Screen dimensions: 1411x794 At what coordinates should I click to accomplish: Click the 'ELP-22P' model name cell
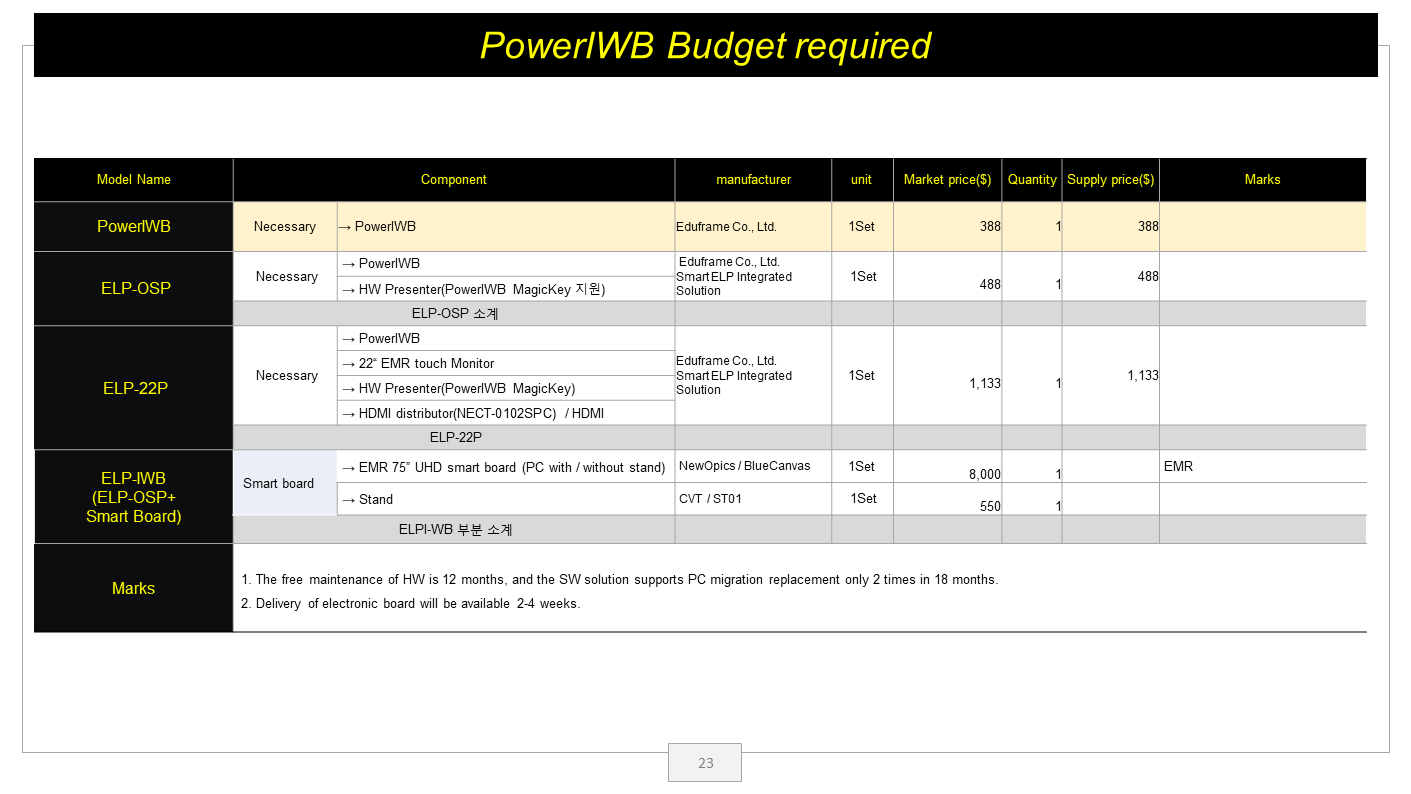coord(135,388)
